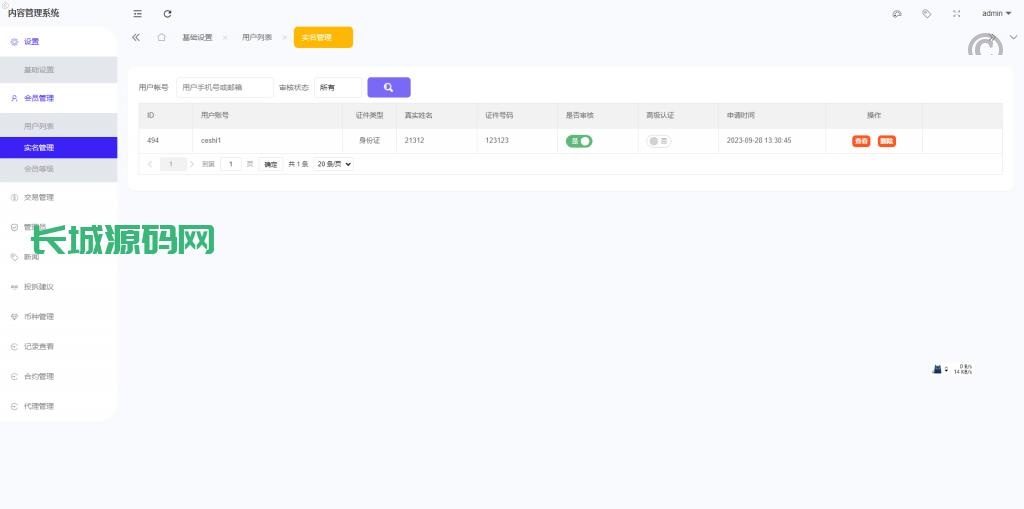Open the theme palette icon in header
The image size is (1024, 509).
pos(897,13)
